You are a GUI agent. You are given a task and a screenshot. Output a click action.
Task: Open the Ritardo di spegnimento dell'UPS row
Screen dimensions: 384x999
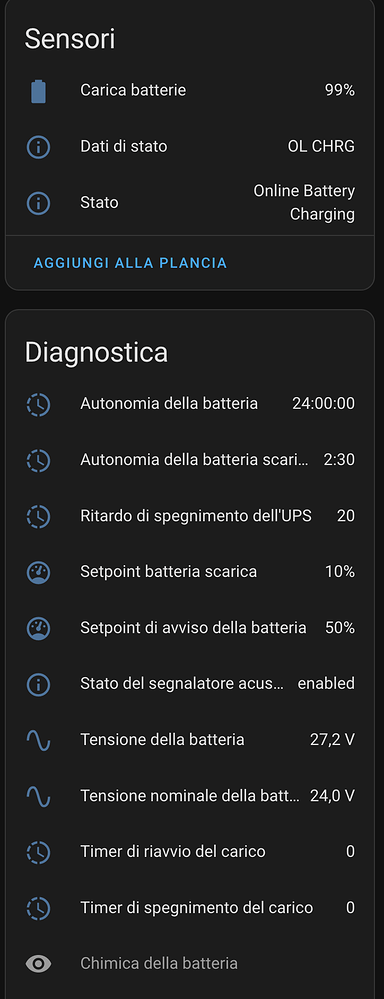point(190,515)
